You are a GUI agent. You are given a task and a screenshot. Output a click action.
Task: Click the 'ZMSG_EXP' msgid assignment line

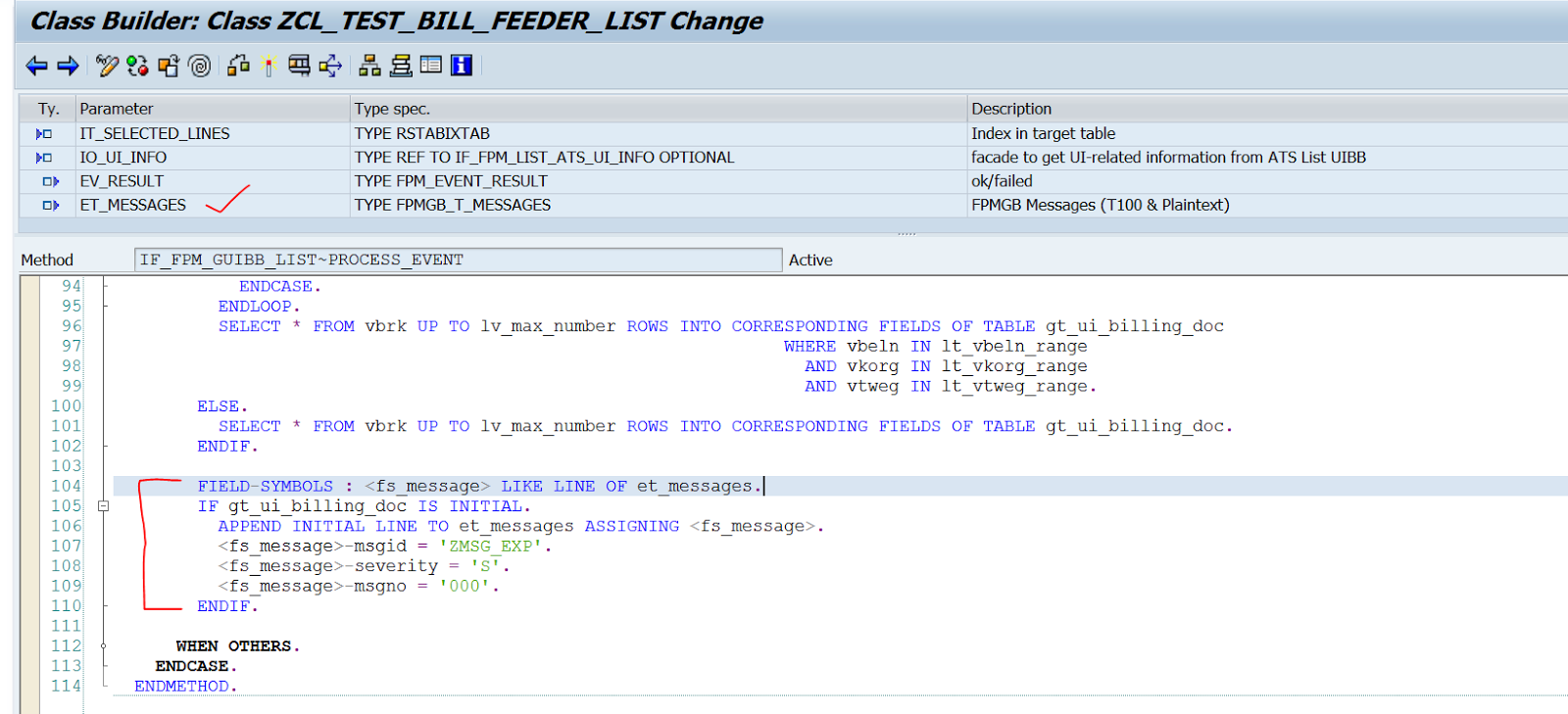[x=385, y=547]
